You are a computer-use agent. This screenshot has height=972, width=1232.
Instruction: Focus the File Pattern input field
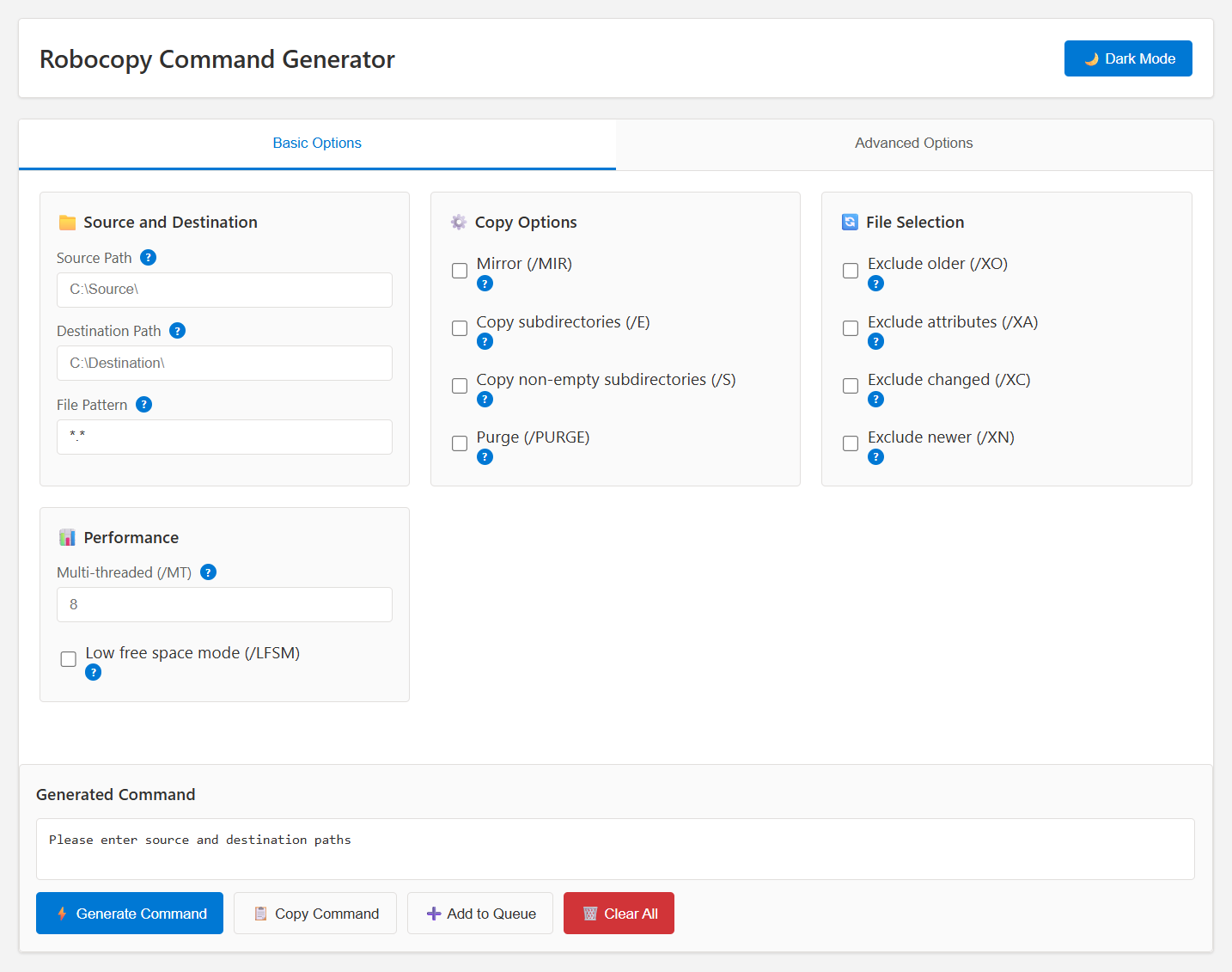[x=224, y=437]
